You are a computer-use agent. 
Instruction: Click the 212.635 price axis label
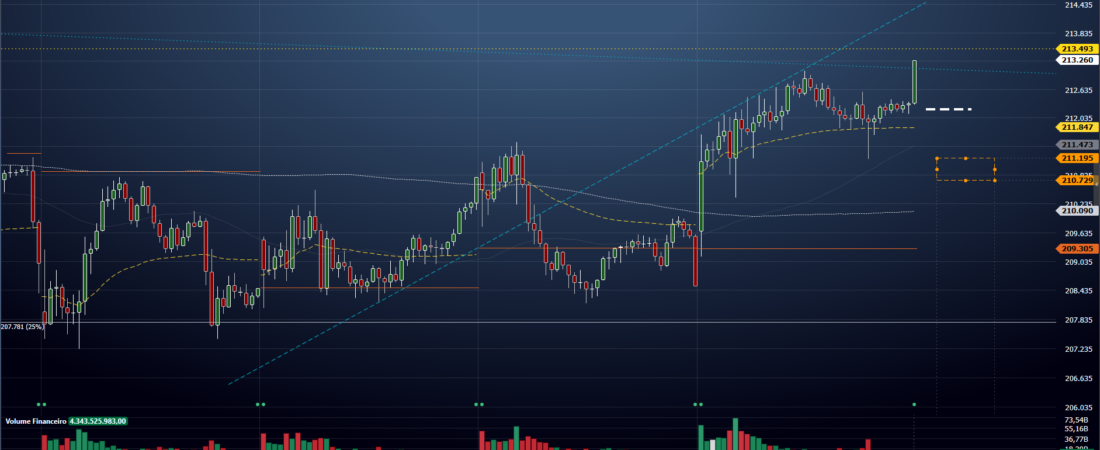pyautogui.click(x=1080, y=90)
